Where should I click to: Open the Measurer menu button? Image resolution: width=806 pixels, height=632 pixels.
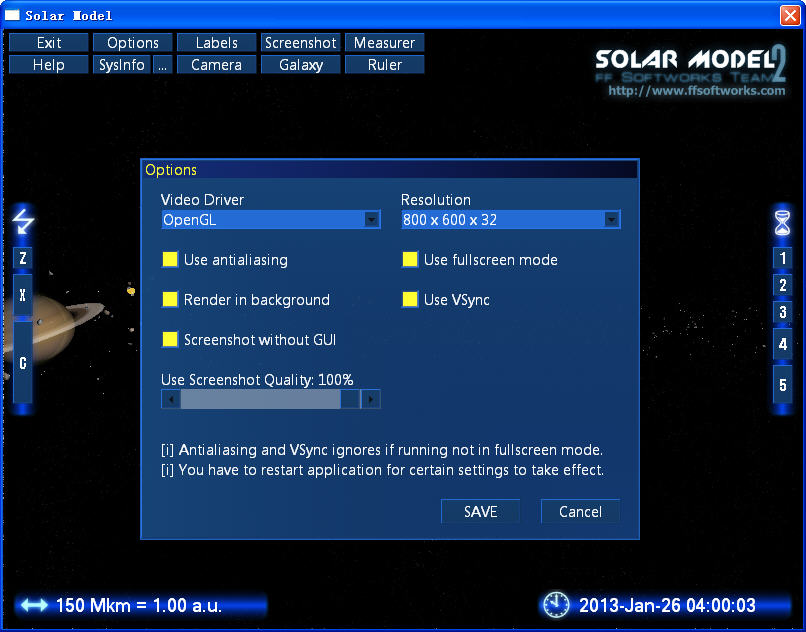[384, 43]
